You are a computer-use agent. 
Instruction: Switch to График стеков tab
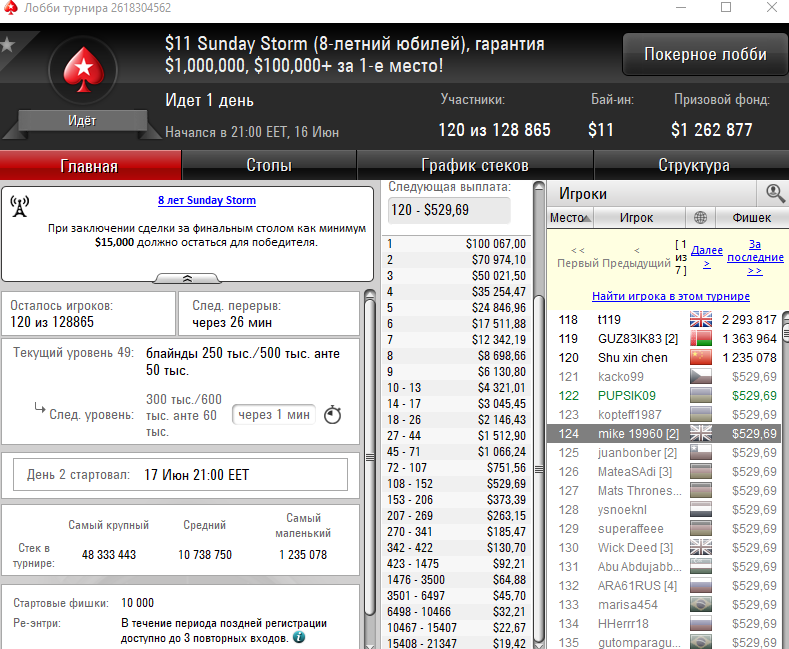click(475, 166)
